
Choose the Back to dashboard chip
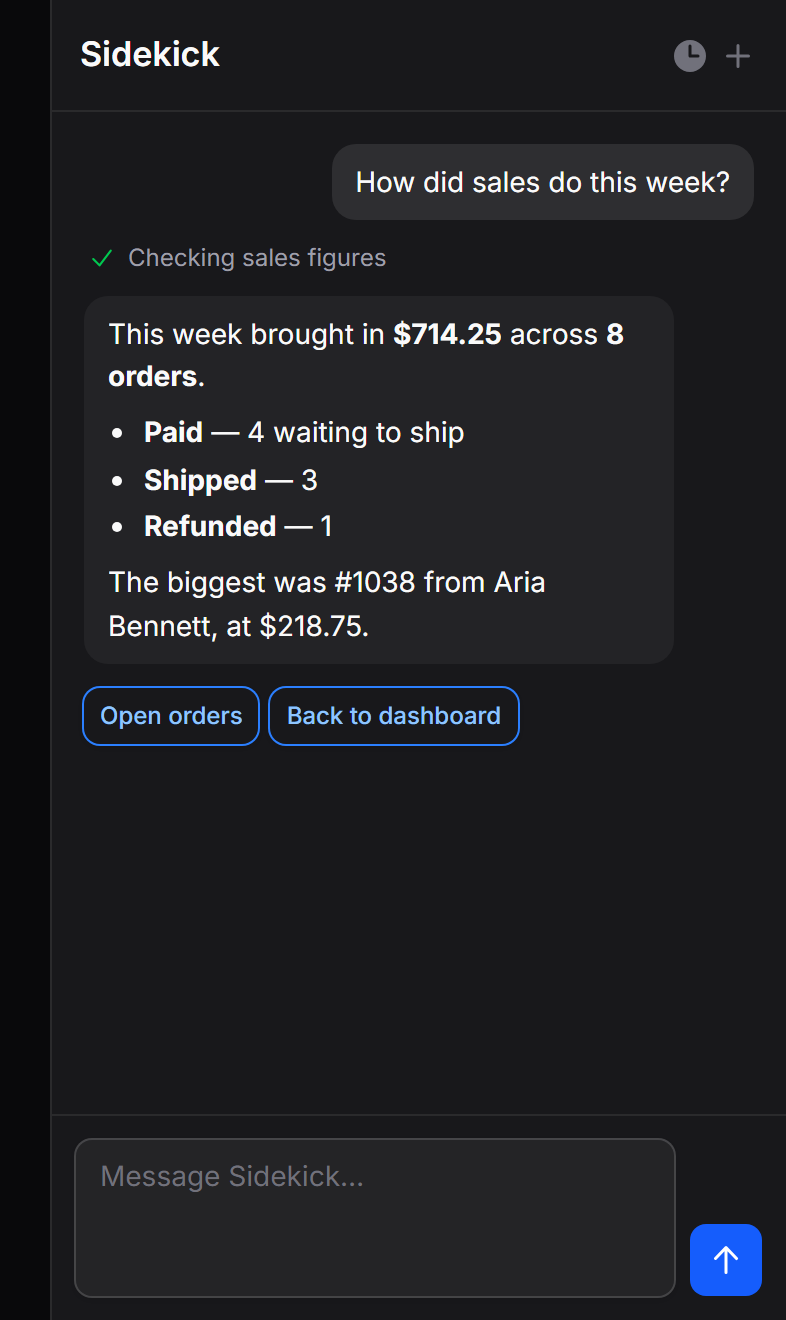(394, 716)
